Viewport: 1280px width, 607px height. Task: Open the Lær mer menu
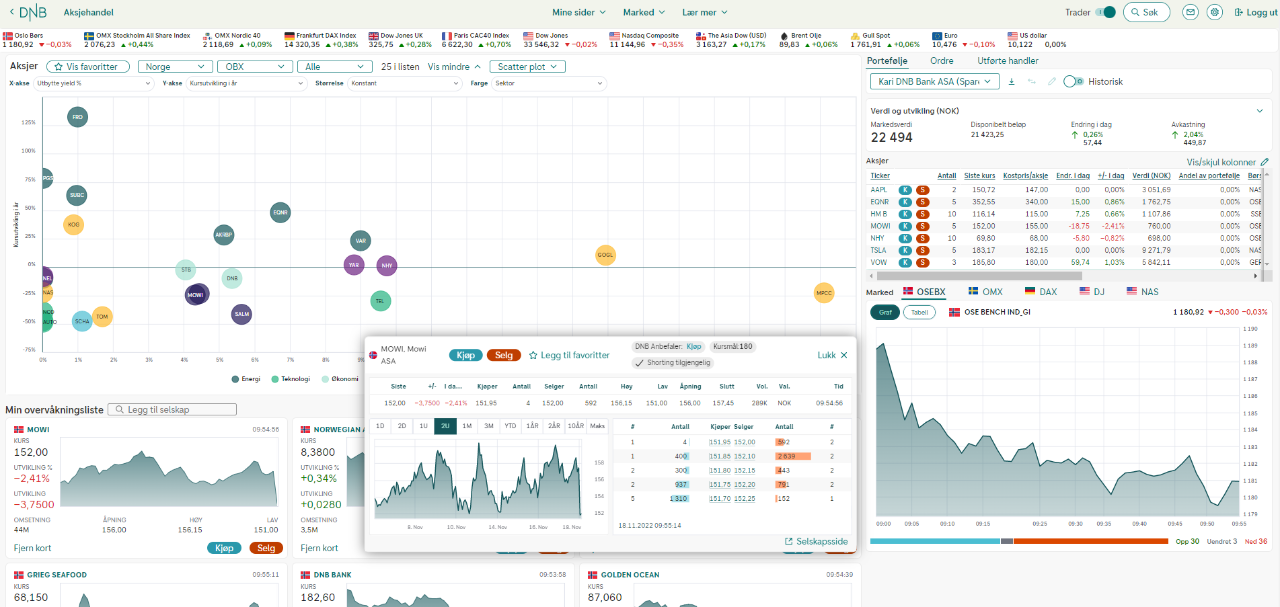pos(705,12)
